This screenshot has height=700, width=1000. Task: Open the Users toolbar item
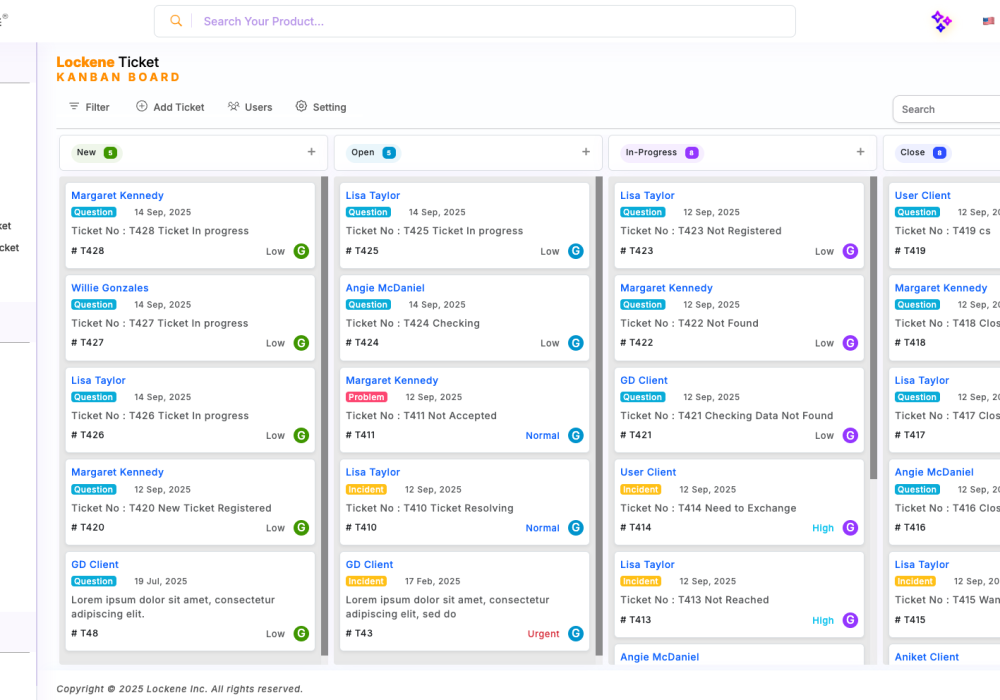coord(250,107)
